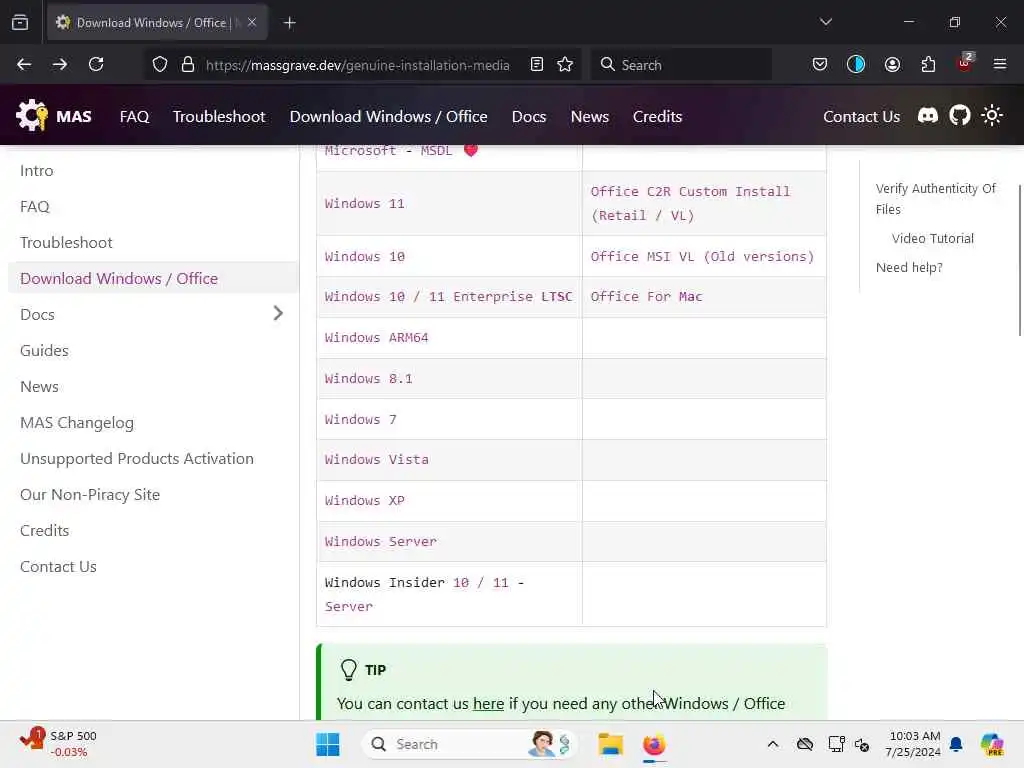The width and height of the screenshot is (1024, 768).
Task: Bookmark this page with star icon
Action: tap(565, 65)
